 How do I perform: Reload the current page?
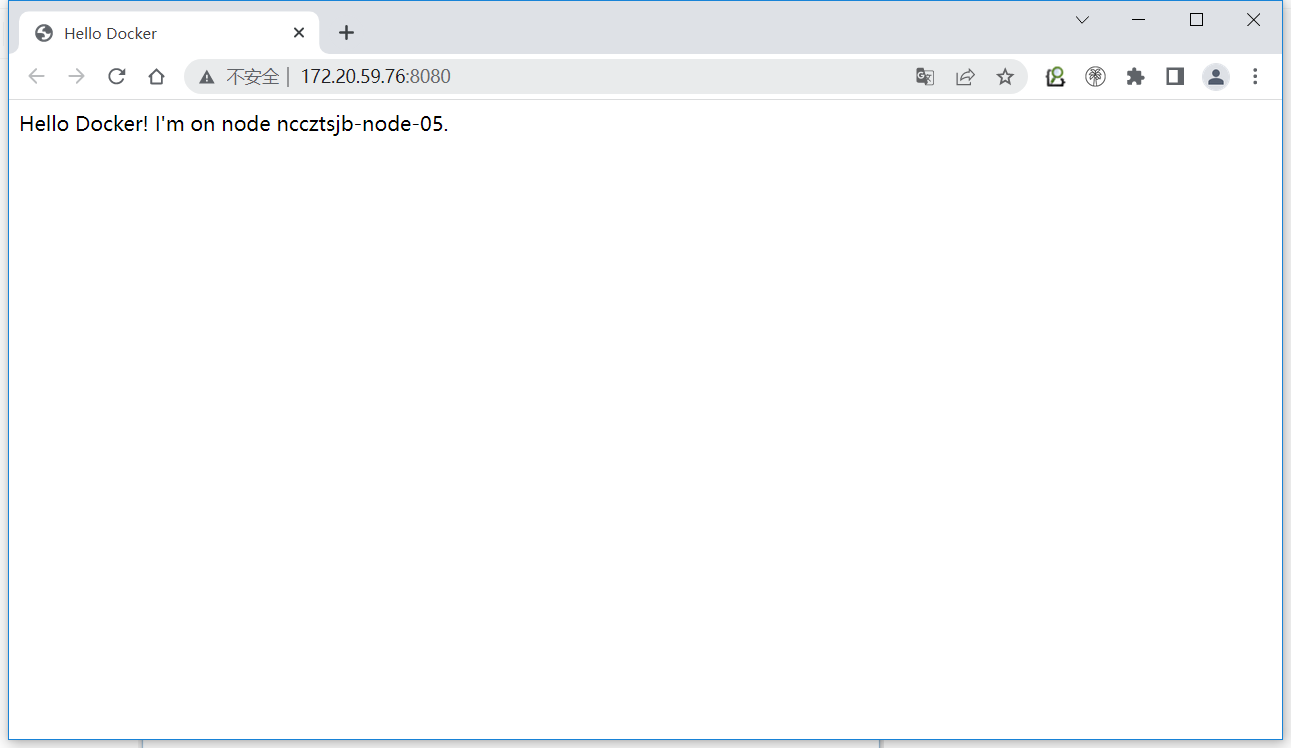pos(116,77)
